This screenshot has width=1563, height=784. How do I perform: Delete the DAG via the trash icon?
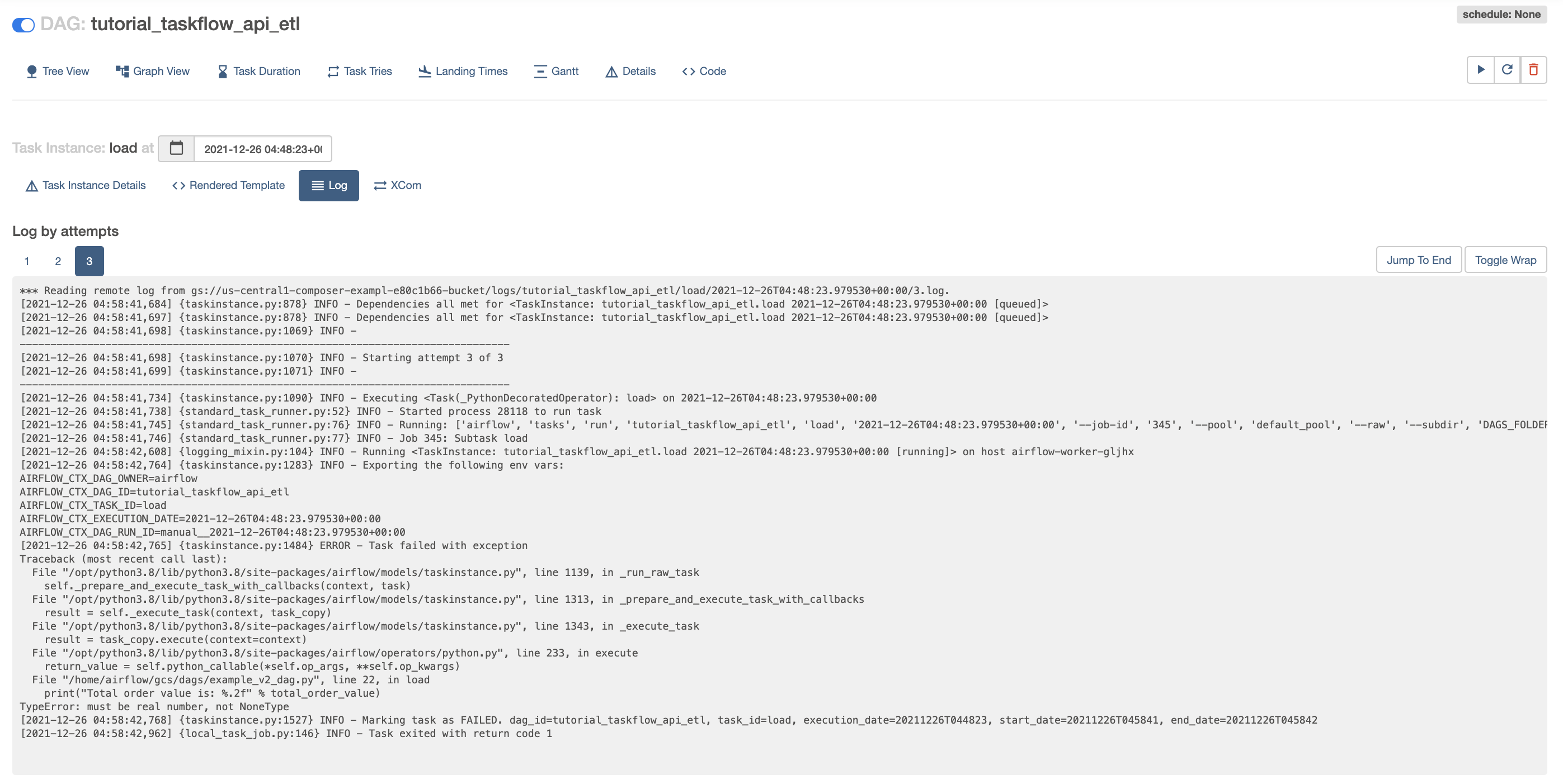coord(1533,70)
